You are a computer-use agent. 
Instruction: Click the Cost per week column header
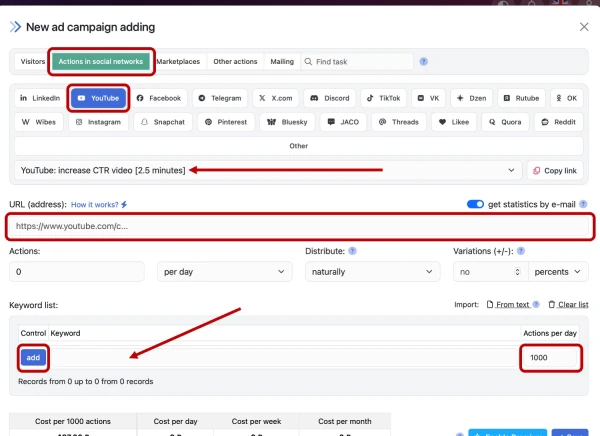[256, 421]
